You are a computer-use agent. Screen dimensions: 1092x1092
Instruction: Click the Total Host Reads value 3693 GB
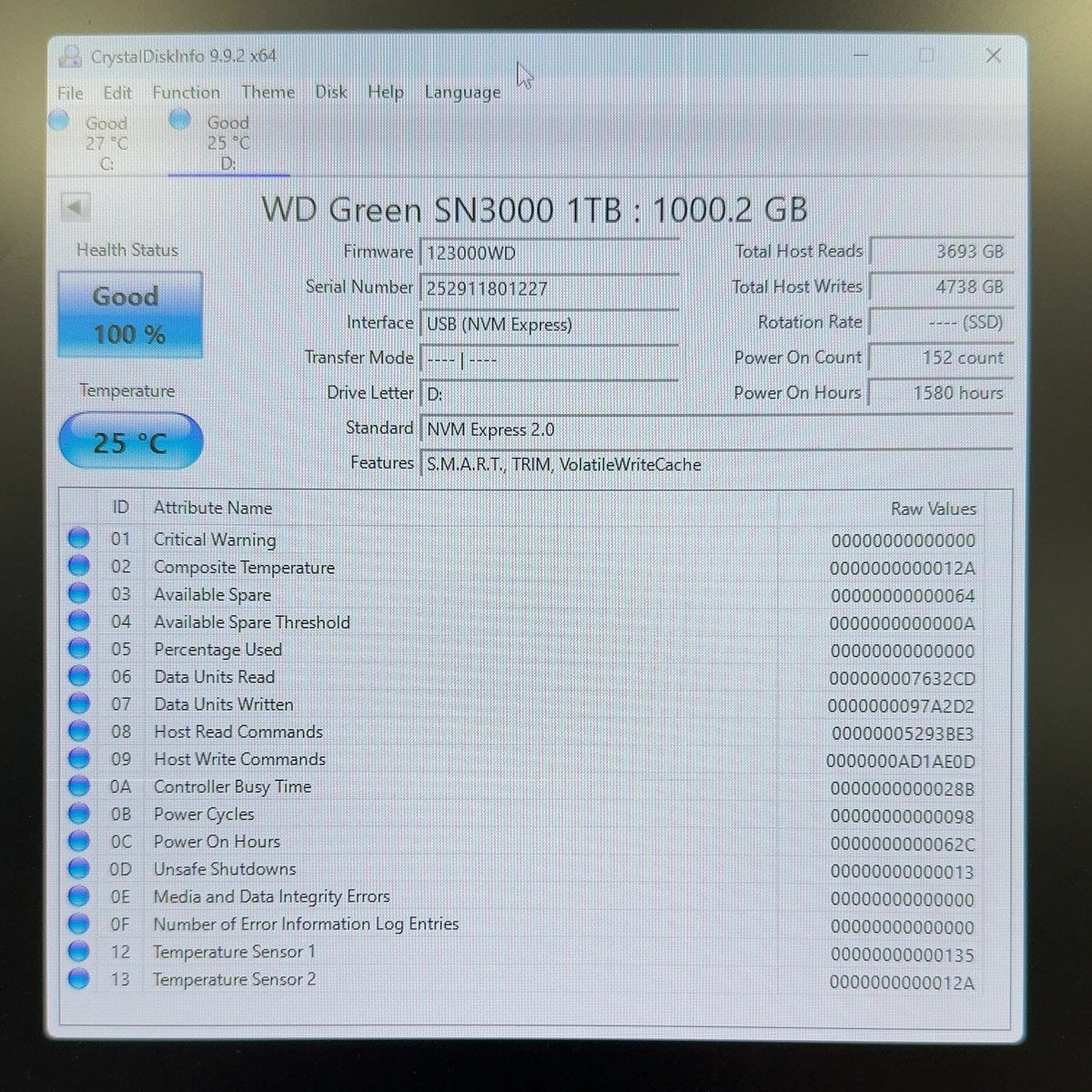pos(941,252)
